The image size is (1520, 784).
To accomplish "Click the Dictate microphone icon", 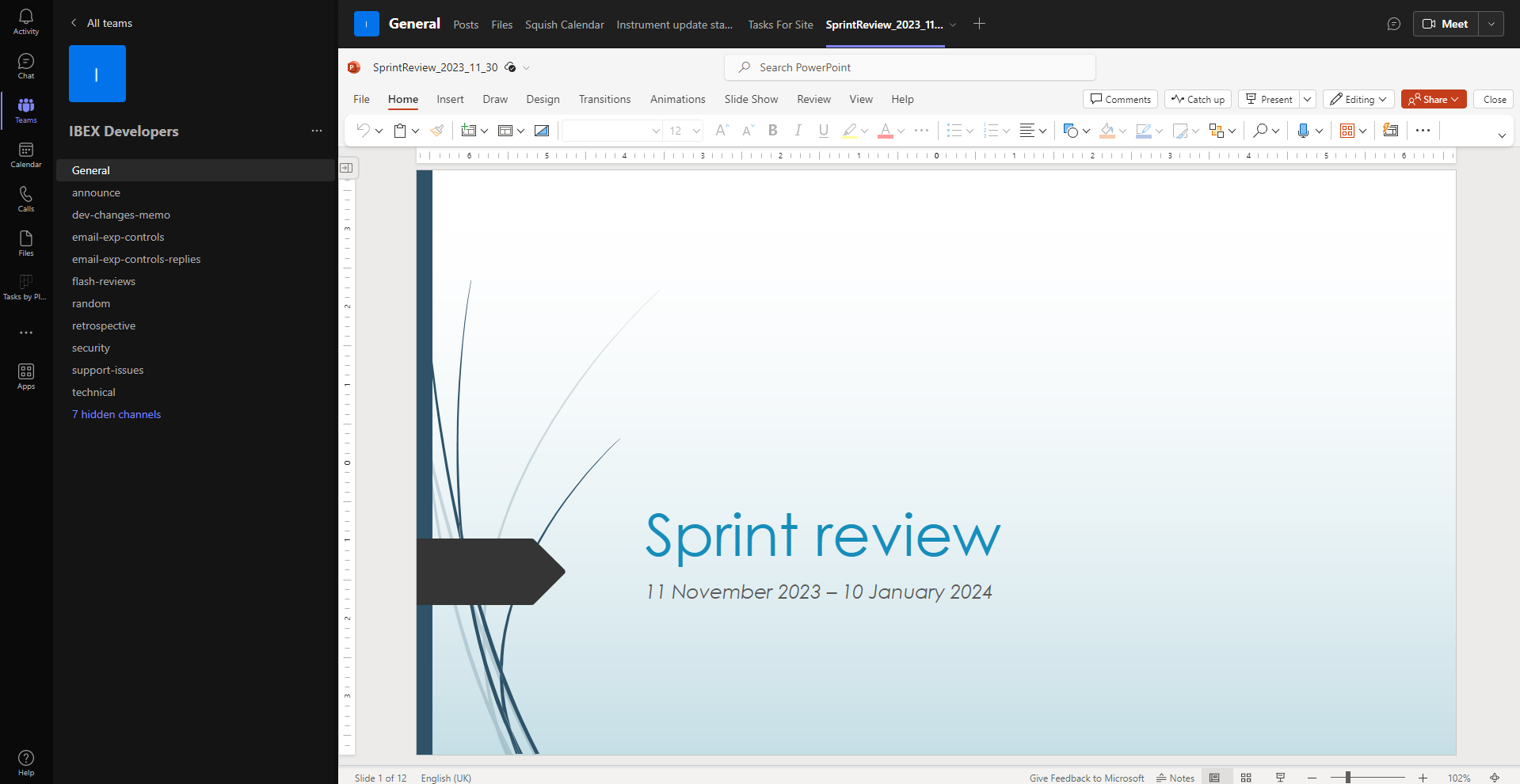I will pos(1302,131).
